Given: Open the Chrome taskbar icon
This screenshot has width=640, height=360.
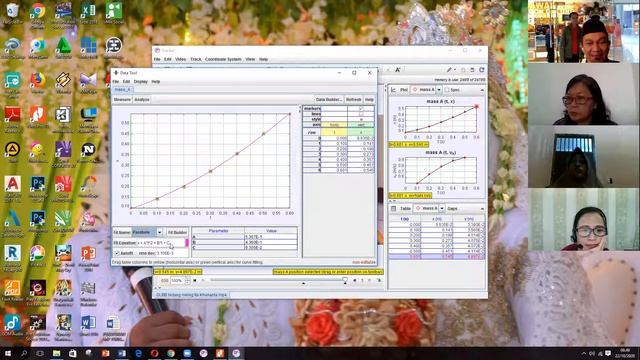Looking at the screenshot, I should [171, 353].
